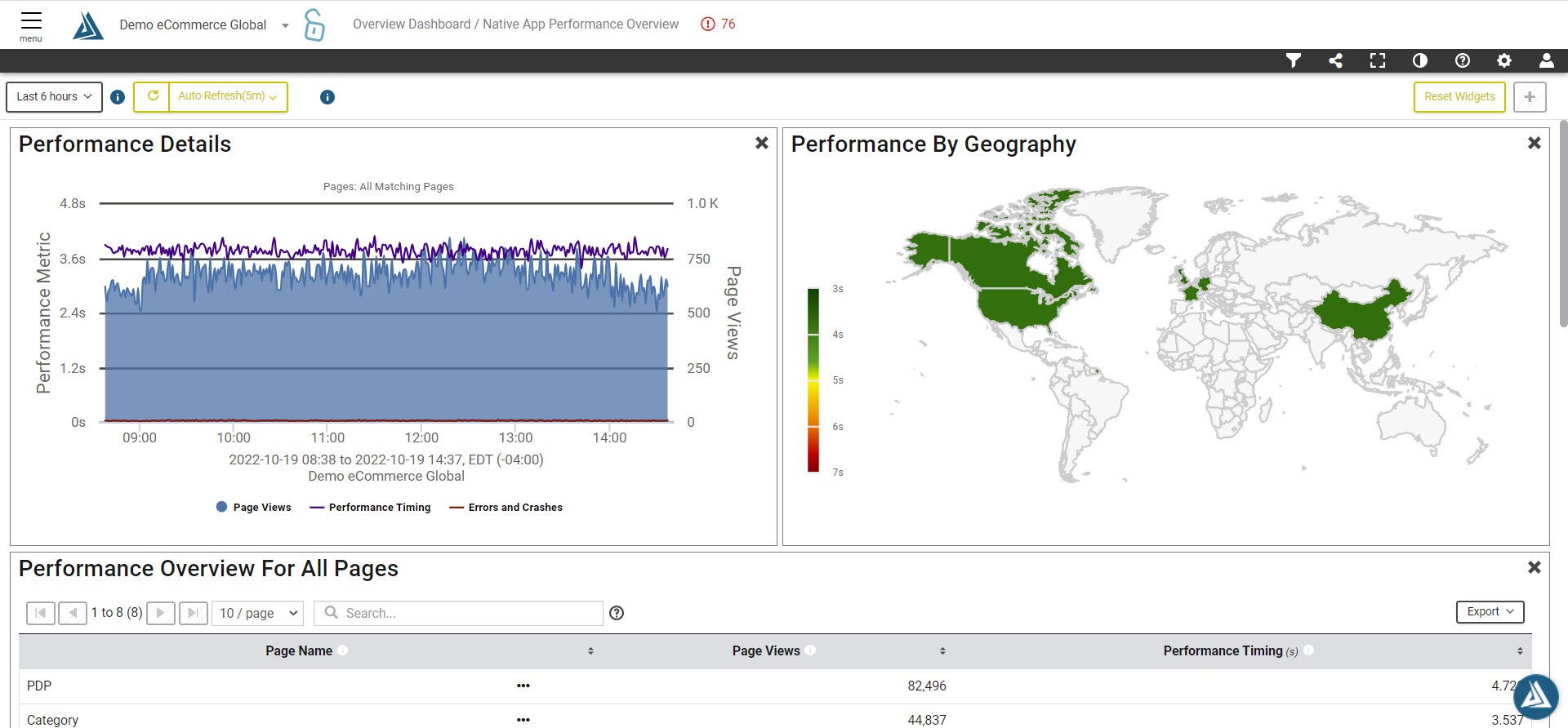
Task: Sort table by Page Views column
Action: click(x=942, y=650)
